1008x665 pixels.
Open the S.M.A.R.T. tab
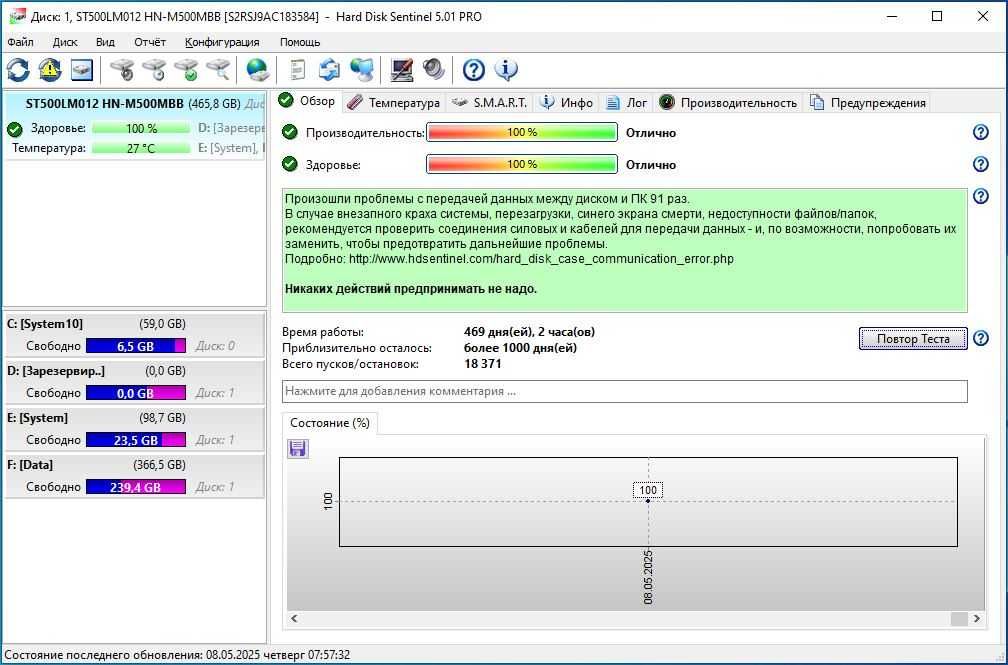coord(489,103)
